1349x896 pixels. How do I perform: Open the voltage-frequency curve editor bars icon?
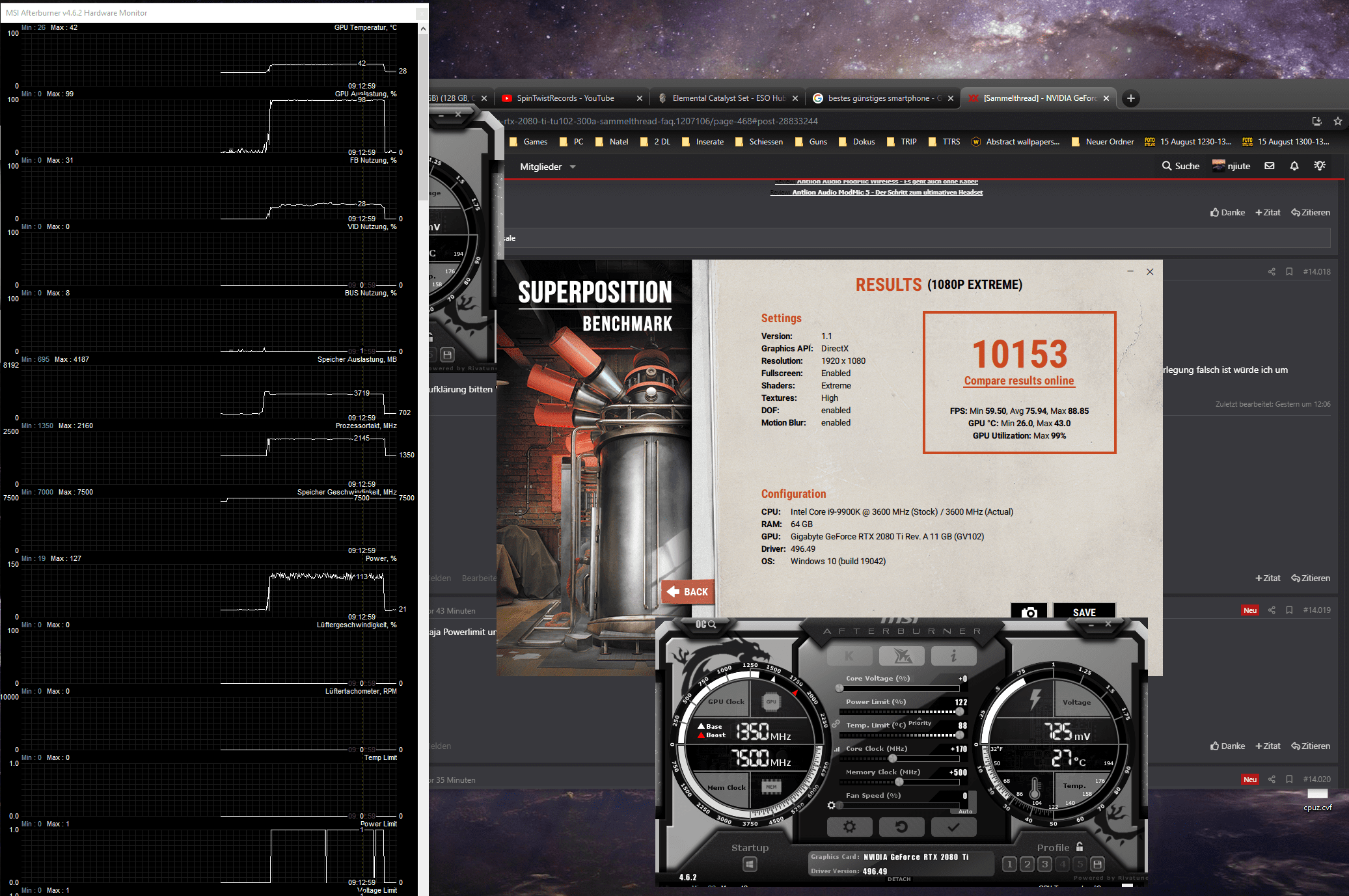[x=837, y=749]
